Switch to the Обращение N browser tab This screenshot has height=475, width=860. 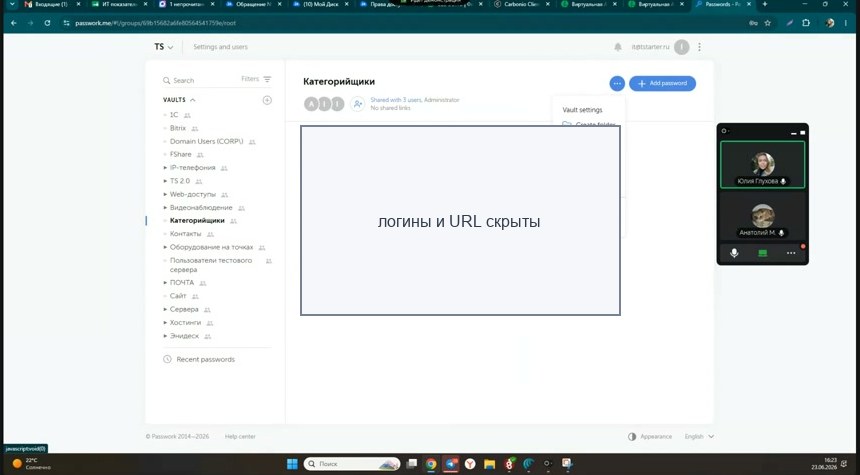(254, 4)
